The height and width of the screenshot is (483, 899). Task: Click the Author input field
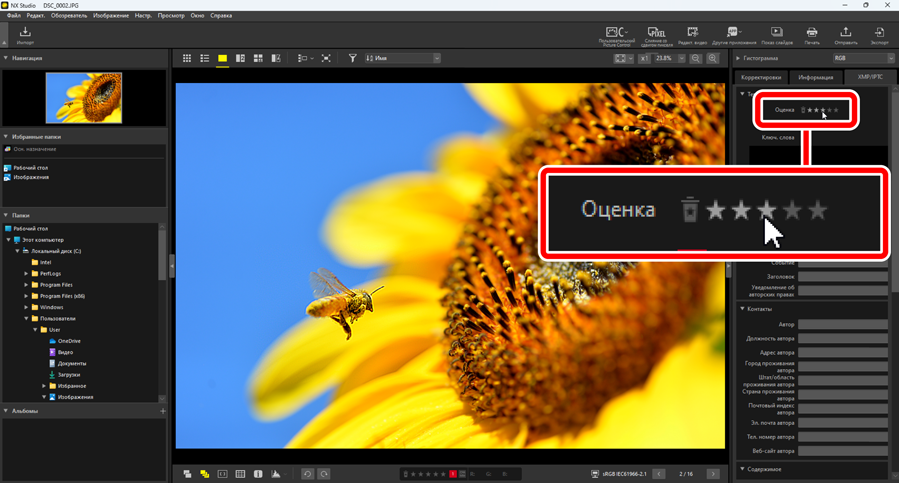tap(842, 324)
